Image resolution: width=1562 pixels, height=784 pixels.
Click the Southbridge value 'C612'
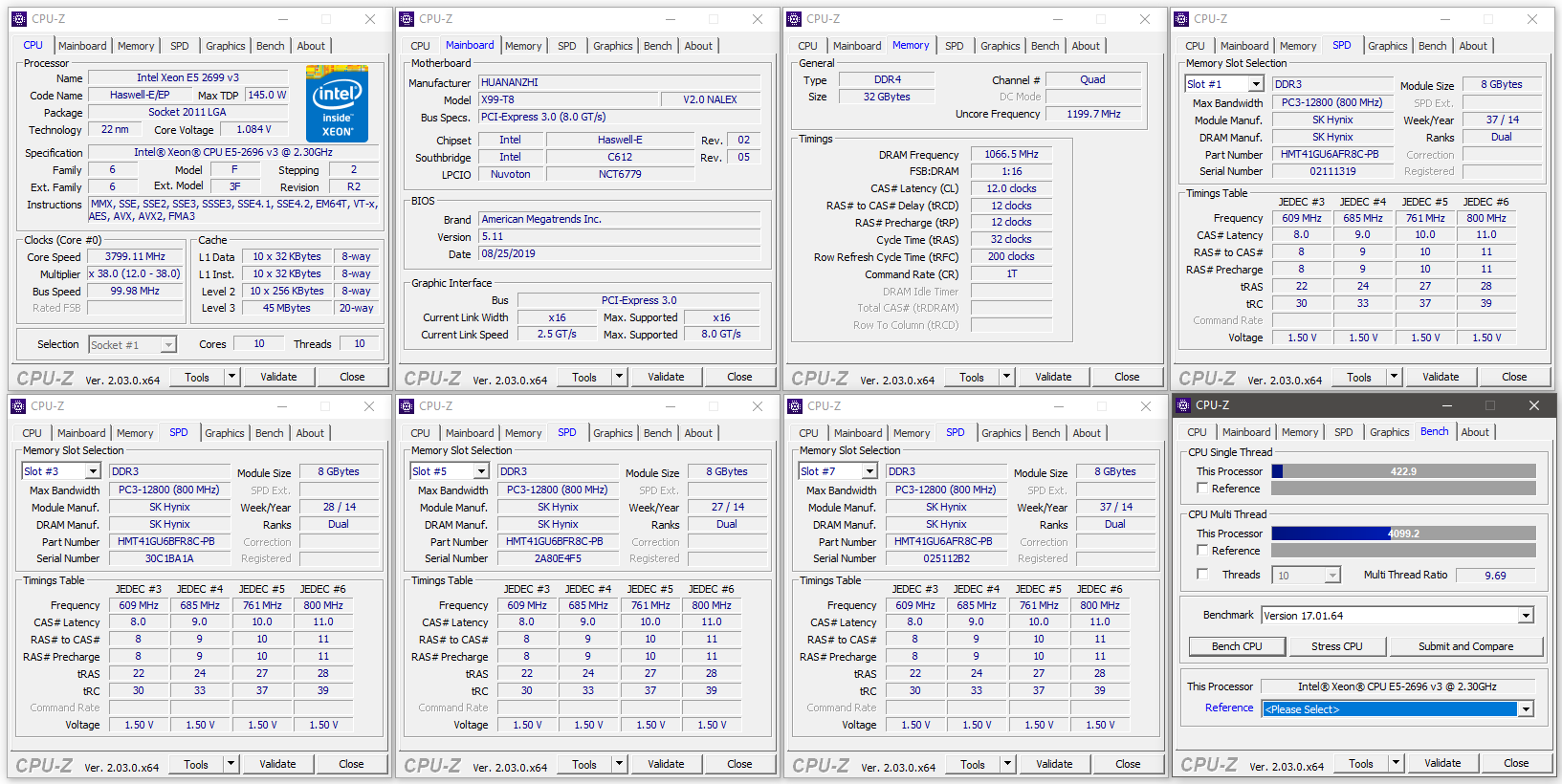[x=620, y=158]
